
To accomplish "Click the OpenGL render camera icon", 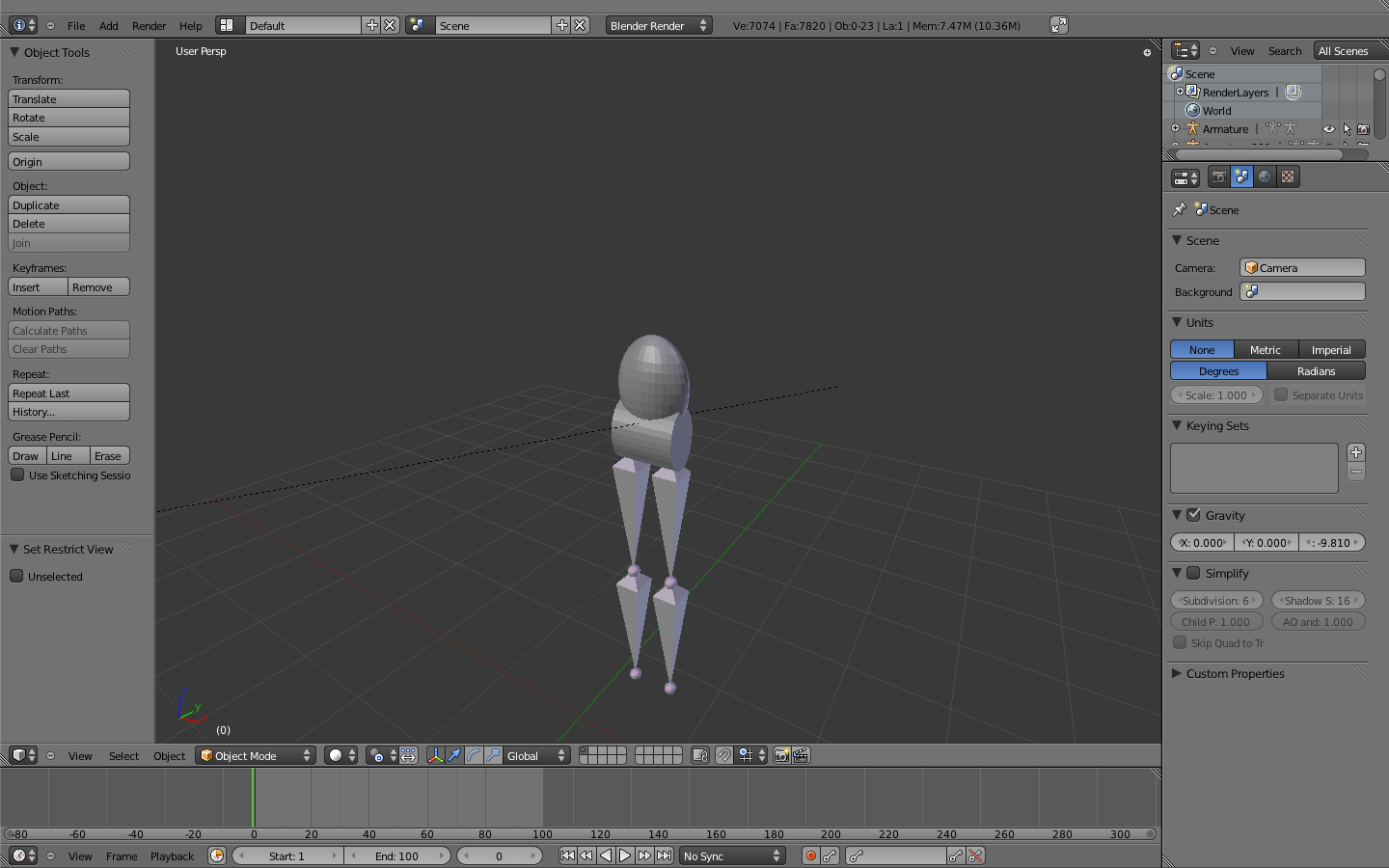I will (780, 756).
